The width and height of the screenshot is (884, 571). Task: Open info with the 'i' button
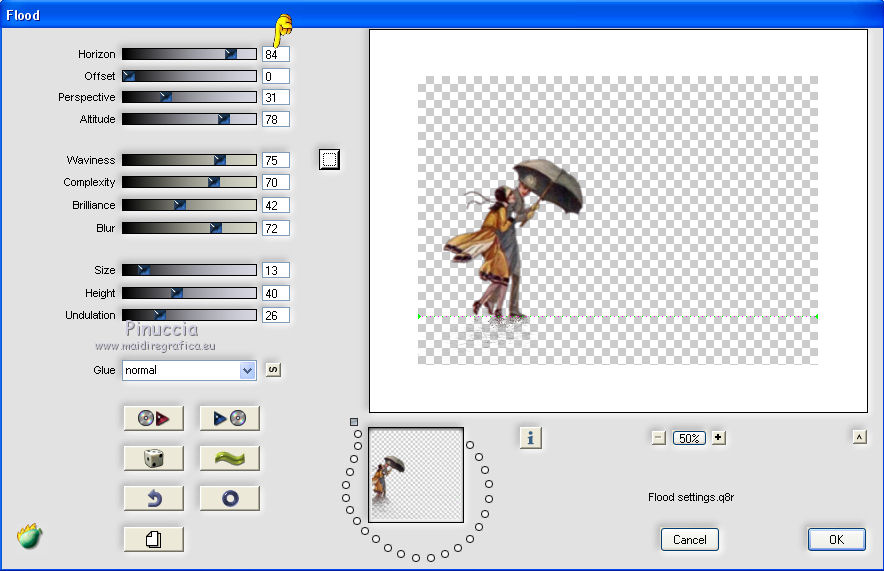pos(531,437)
